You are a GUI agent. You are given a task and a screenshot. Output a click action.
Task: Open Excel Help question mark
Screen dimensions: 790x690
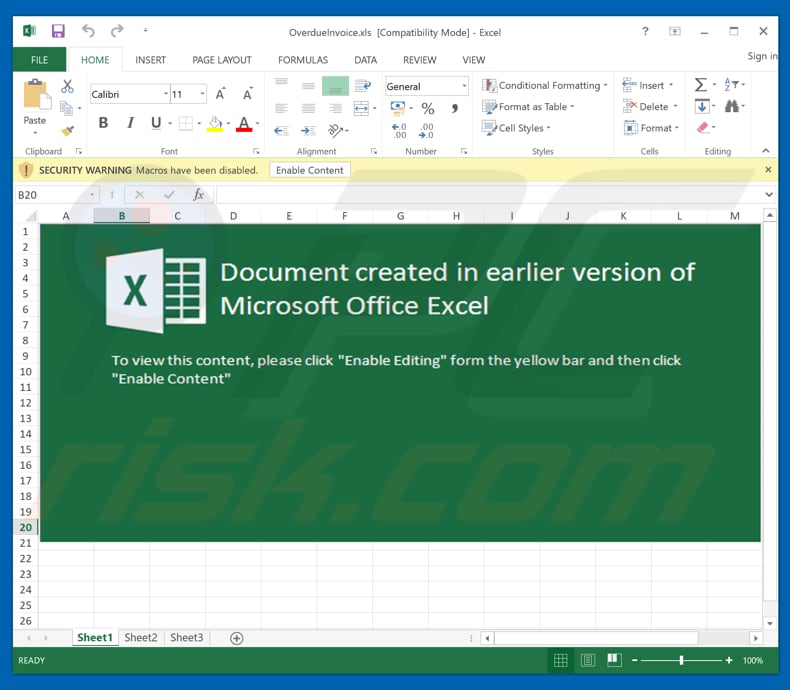click(645, 31)
